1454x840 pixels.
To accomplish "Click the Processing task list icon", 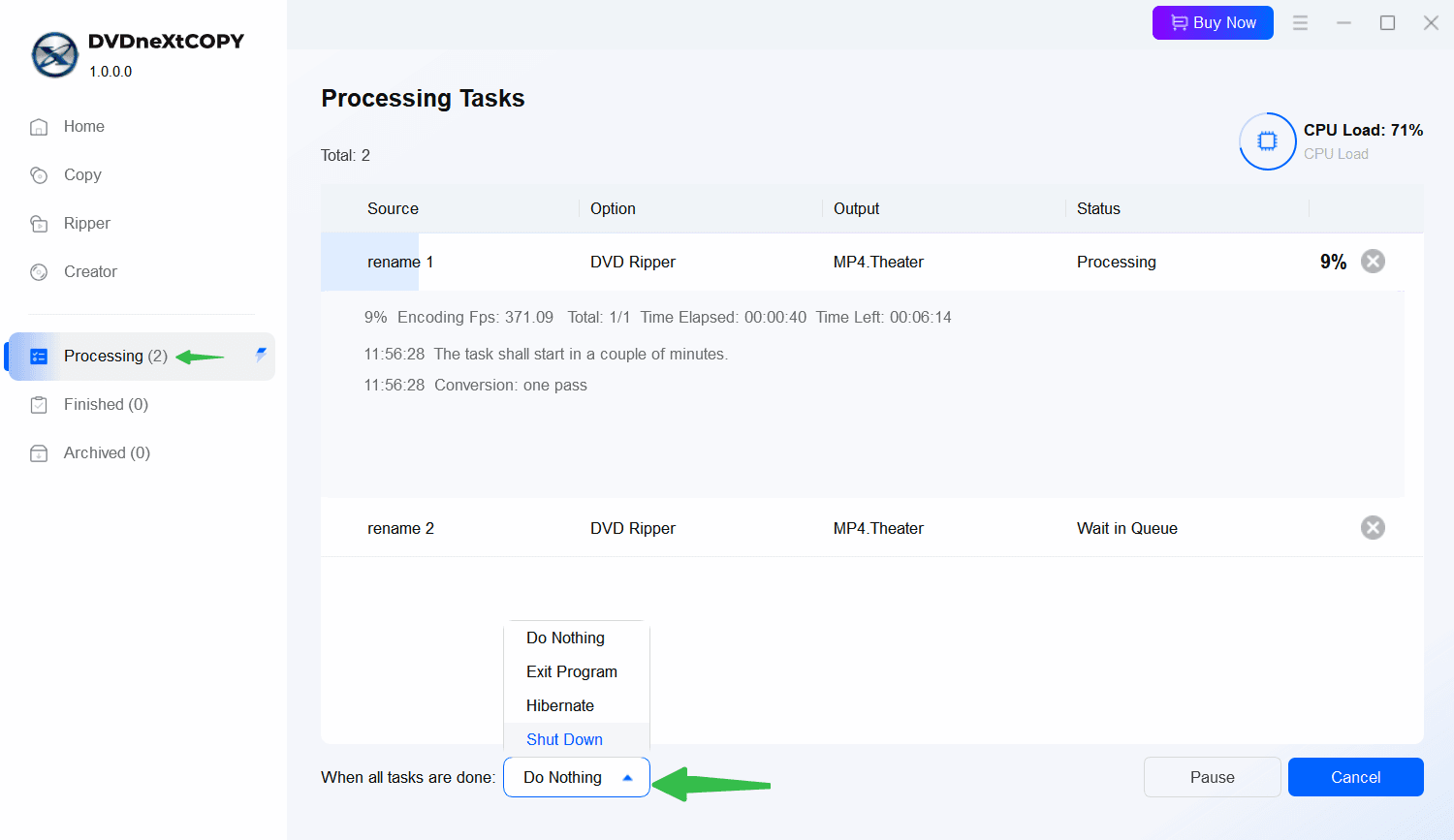I will (x=39, y=357).
